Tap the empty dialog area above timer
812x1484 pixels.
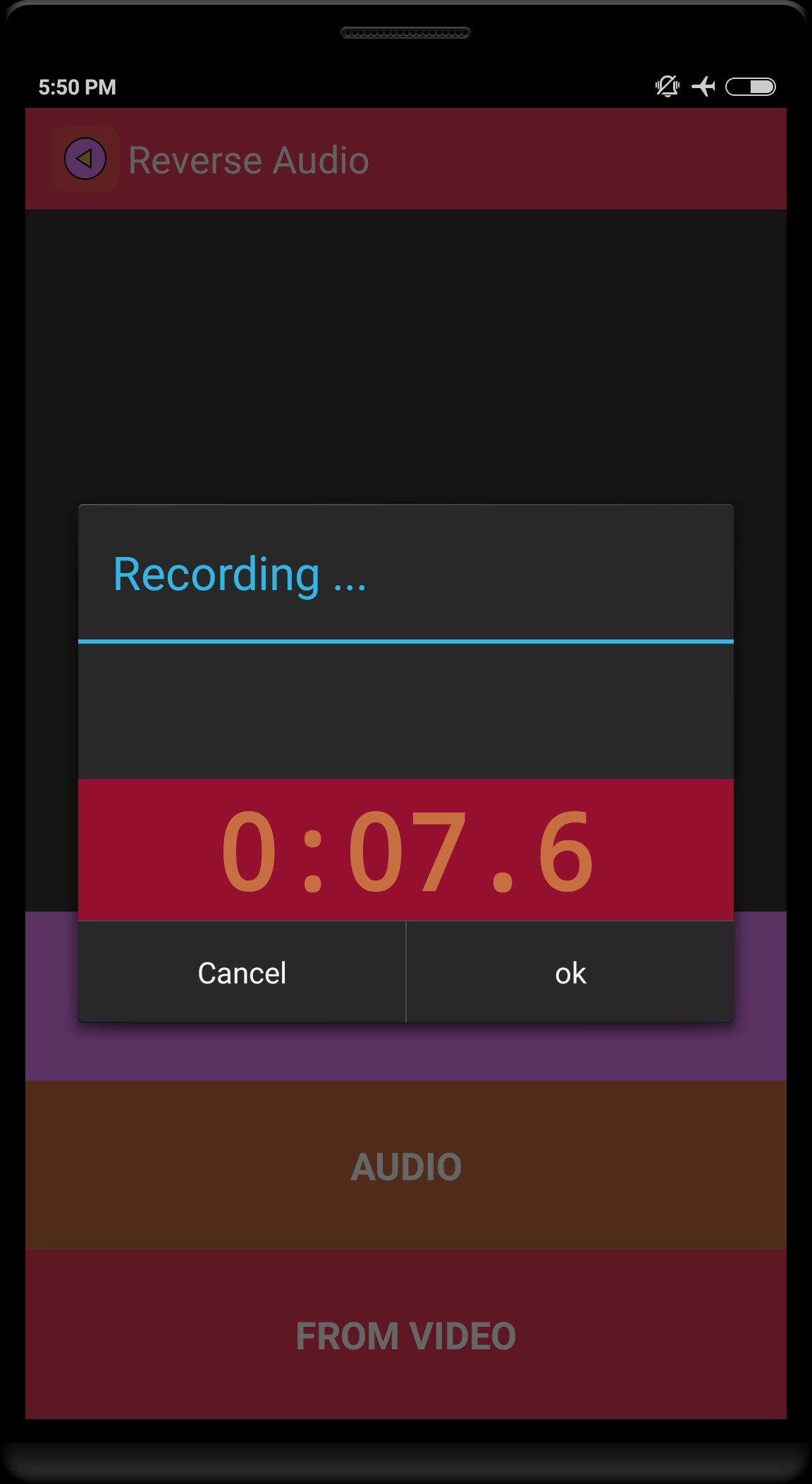pyautogui.click(x=406, y=711)
